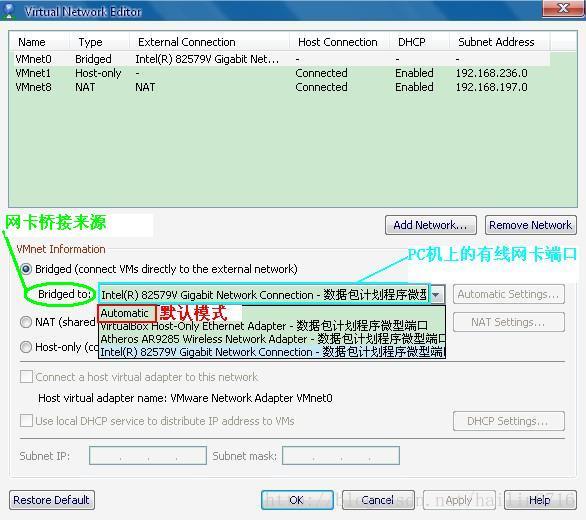586x520 pixels.
Task: Click the Restore Default button
Action: point(52,500)
